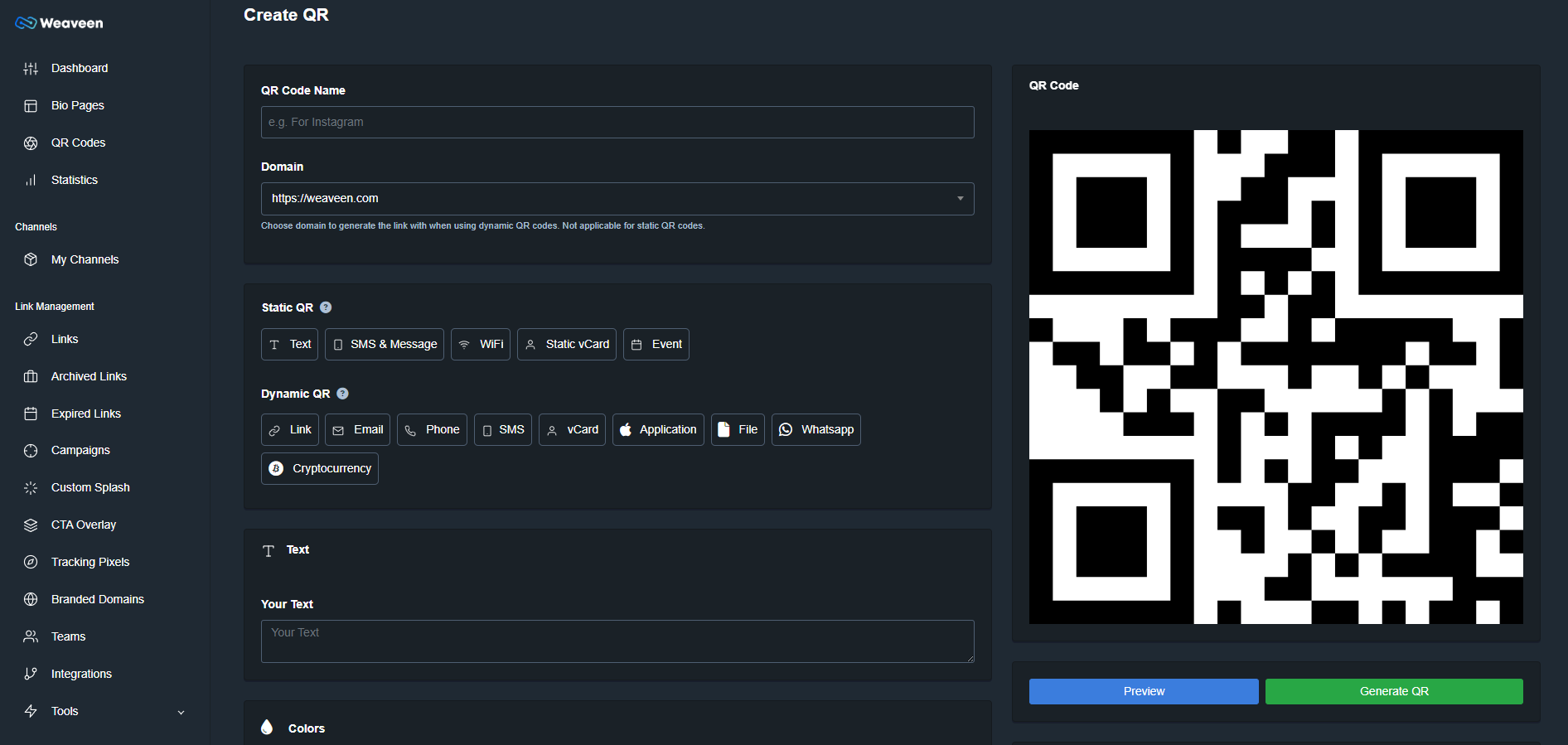Go to Teams
Screen dimensions: 1568x745
pyautogui.click(x=69, y=637)
